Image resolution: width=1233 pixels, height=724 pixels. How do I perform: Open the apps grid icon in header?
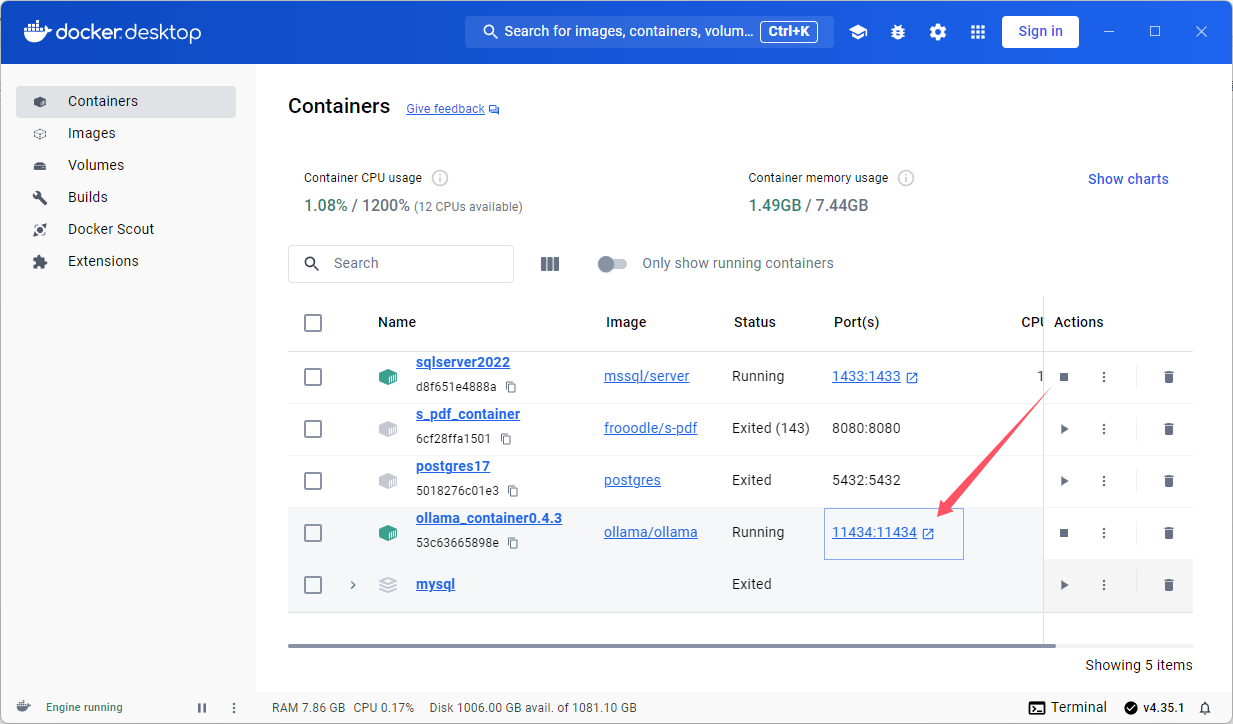coord(978,32)
